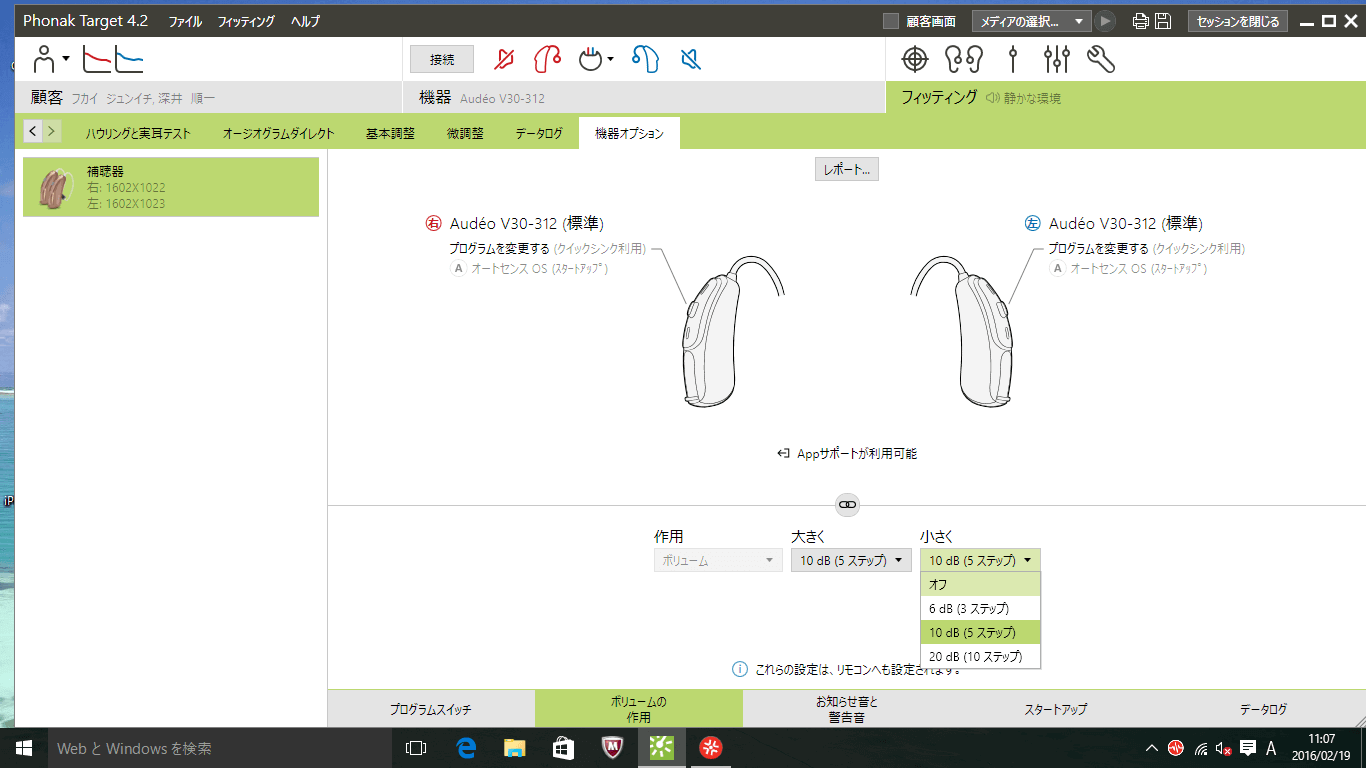Click the 機器 Audéo V30-312 header
The height and width of the screenshot is (768, 1366).
point(643,98)
